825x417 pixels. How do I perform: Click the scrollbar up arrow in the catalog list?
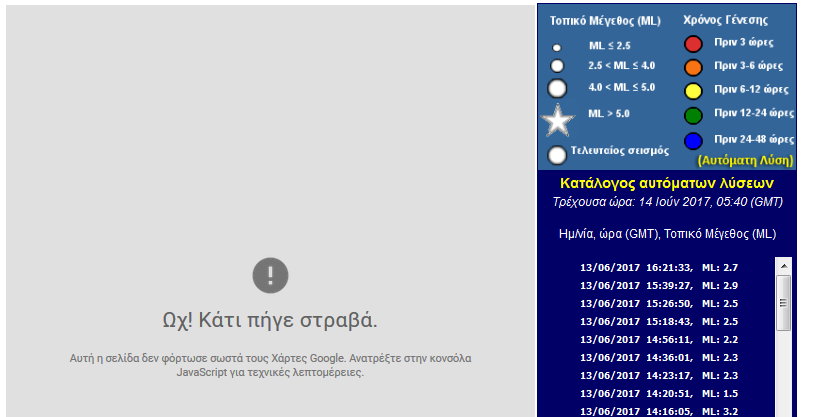click(x=784, y=266)
